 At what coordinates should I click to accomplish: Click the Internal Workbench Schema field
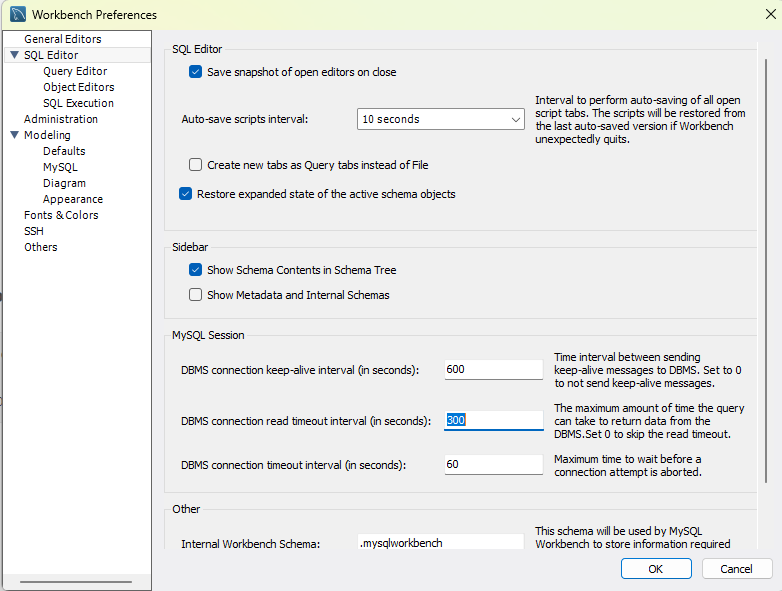pos(441,542)
